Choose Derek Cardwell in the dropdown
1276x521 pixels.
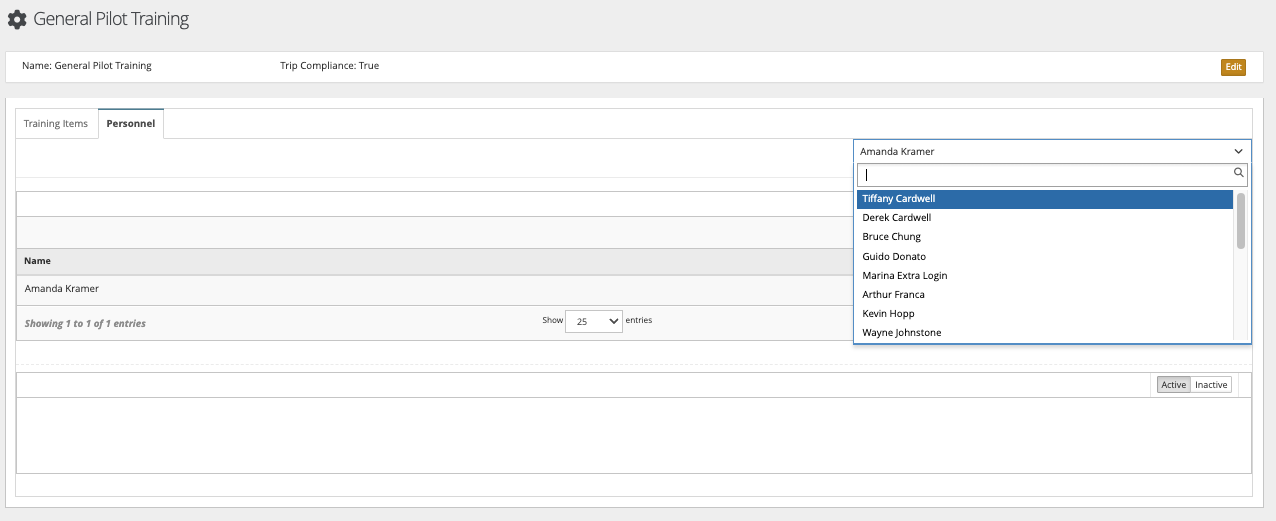(1044, 218)
